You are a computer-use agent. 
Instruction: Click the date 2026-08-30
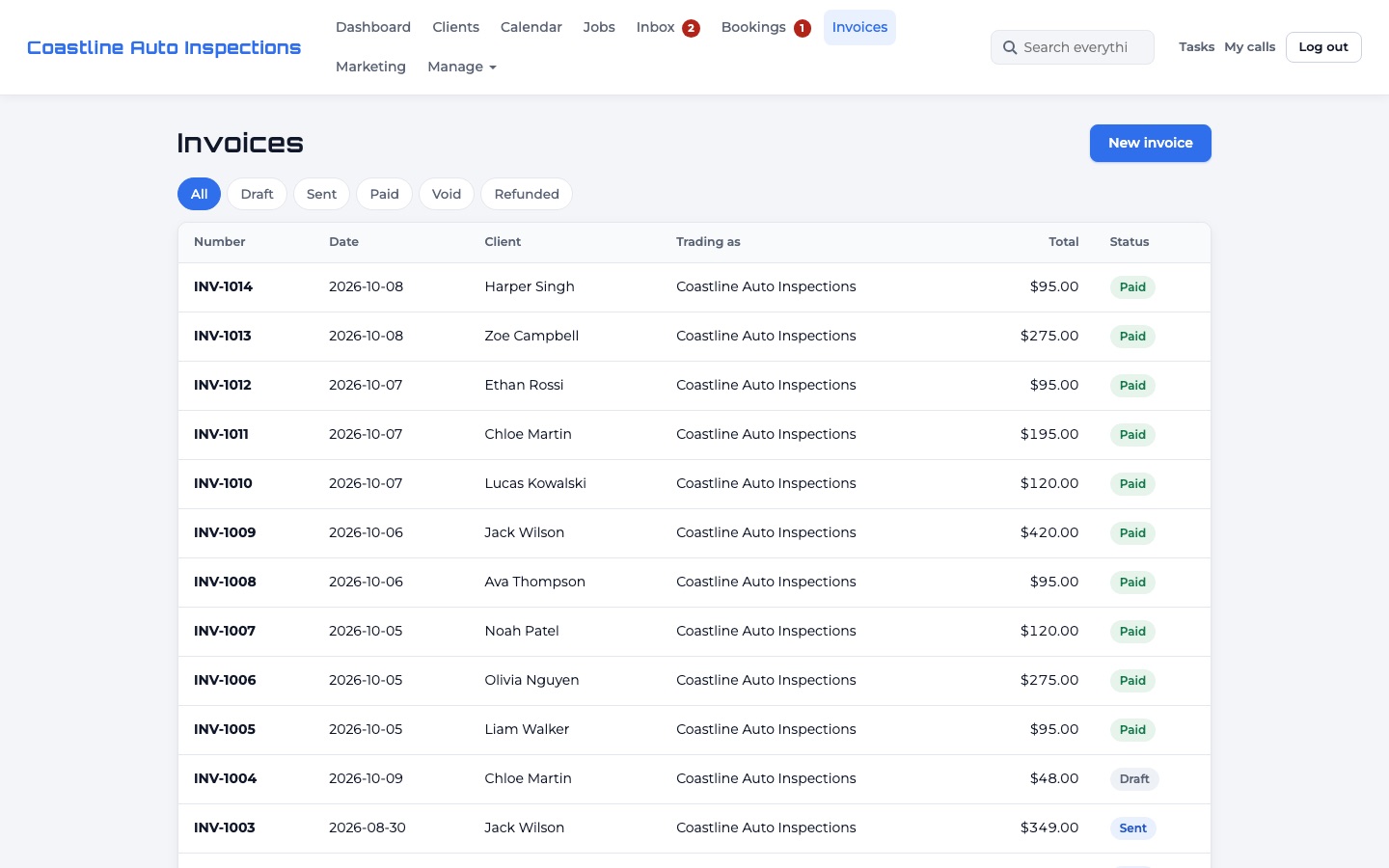[368, 827]
